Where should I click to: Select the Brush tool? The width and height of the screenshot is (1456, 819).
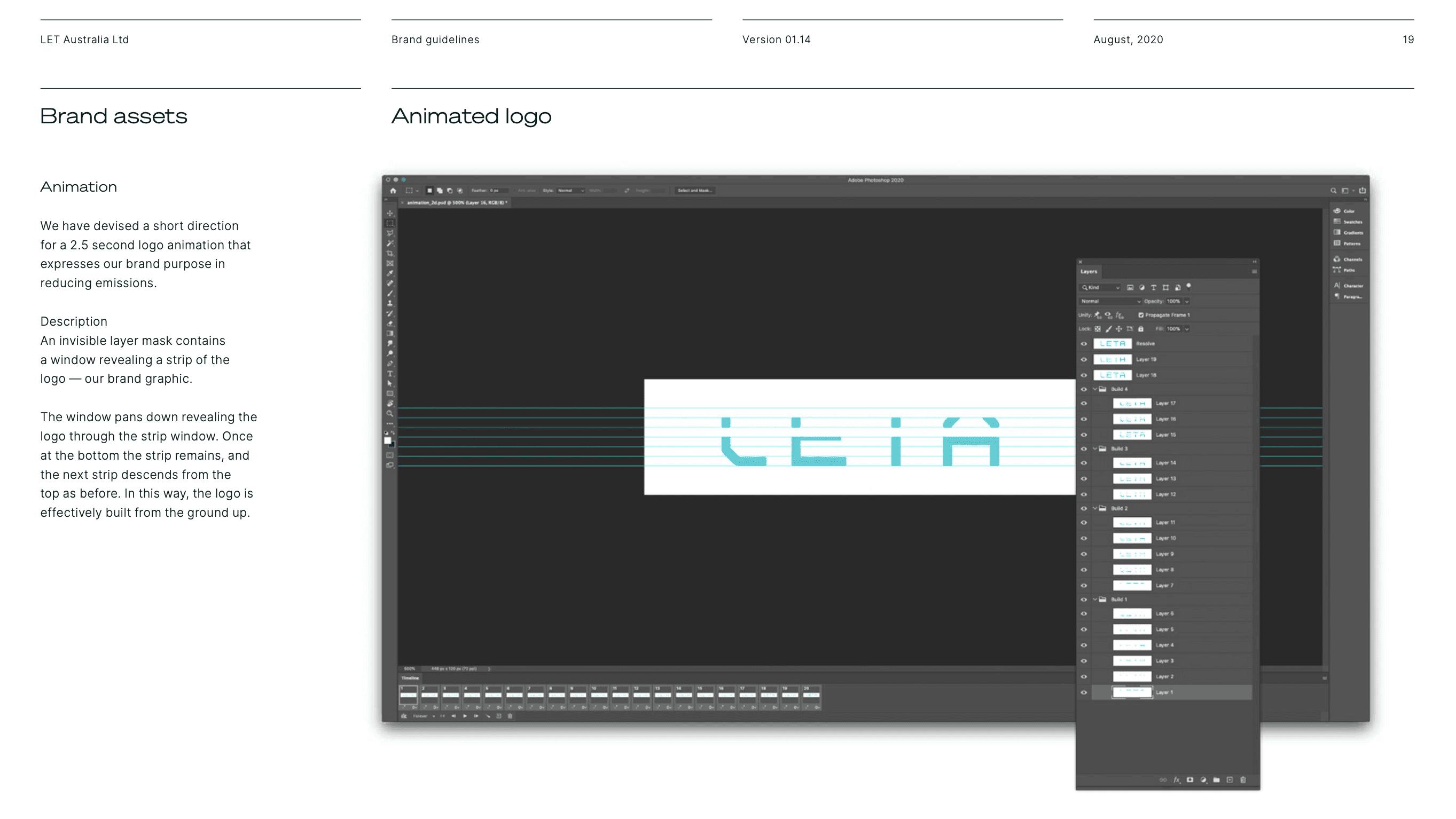coord(390,293)
